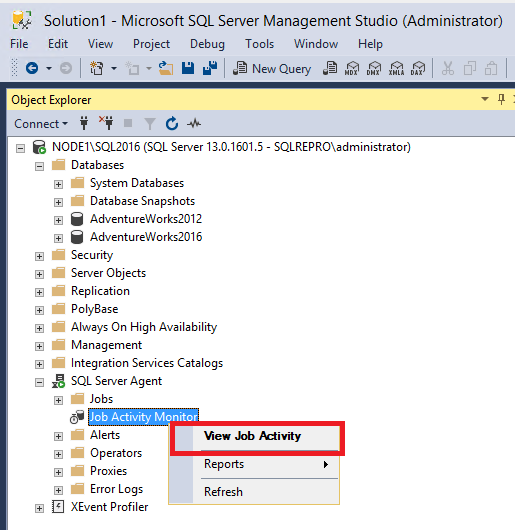Screen dimensions: 515x530
Task: Click the Open File folder icon
Action: coord(166,68)
